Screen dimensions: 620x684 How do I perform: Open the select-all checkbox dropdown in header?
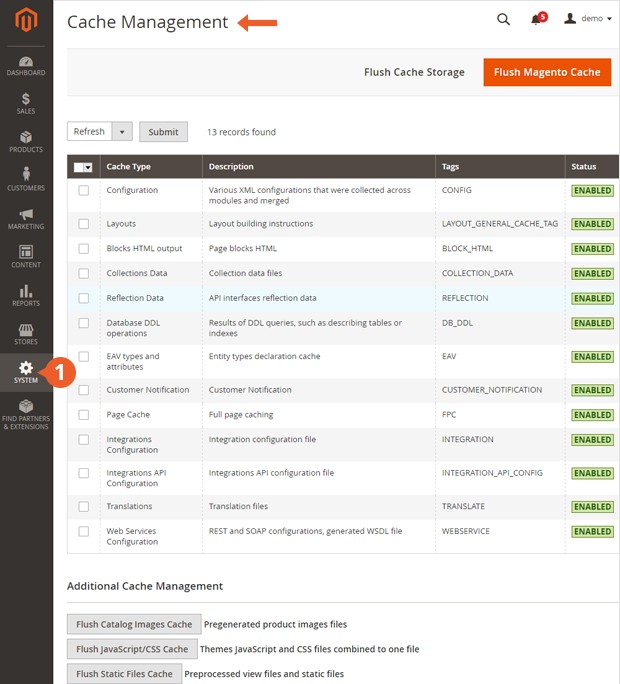pos(83,167)
